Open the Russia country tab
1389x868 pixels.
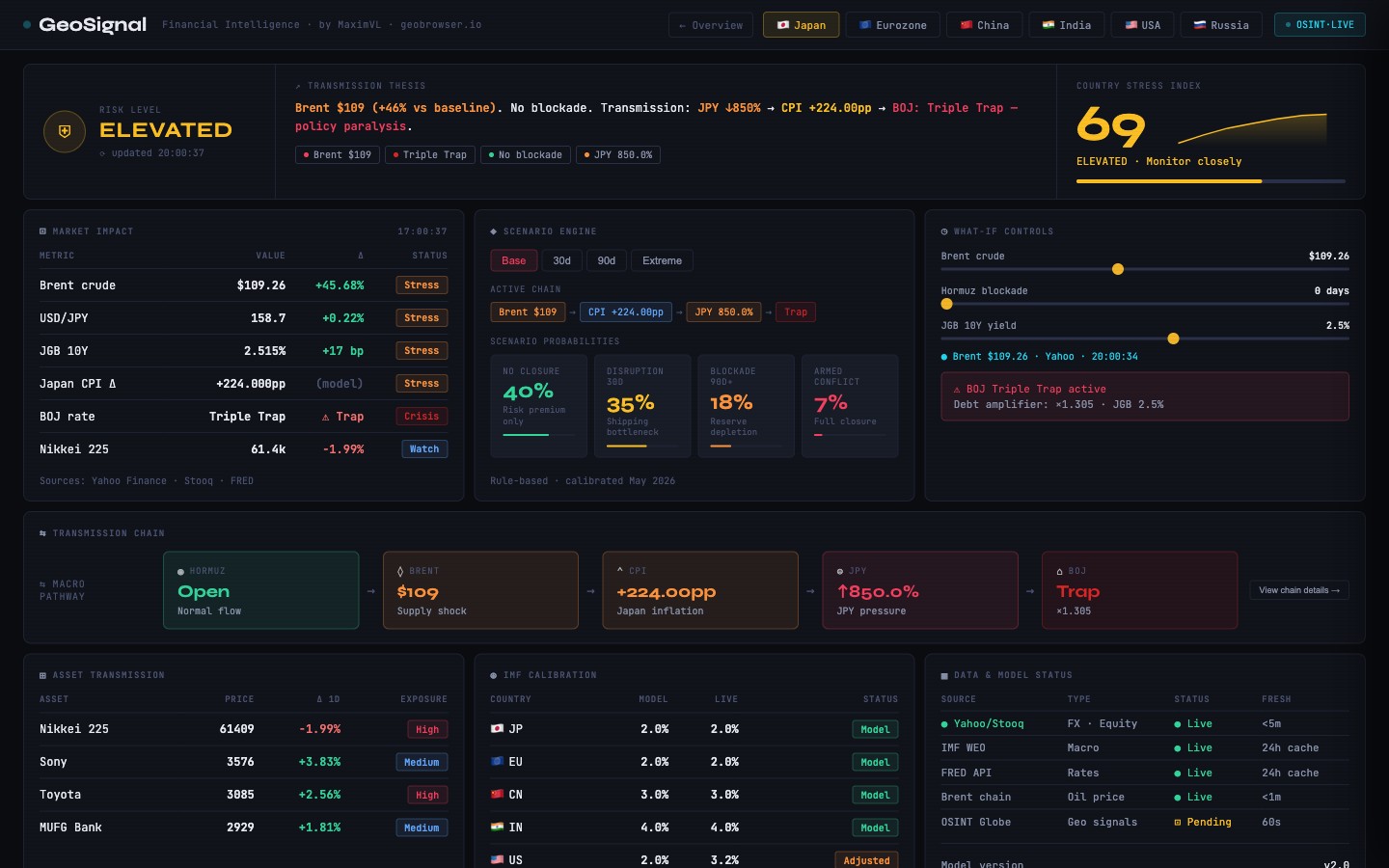pyautogui.click(x=1221, y=25)
